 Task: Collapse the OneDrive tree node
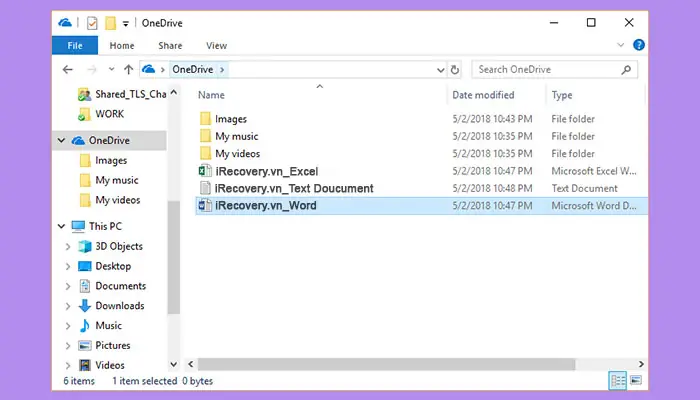coord(61,141)
